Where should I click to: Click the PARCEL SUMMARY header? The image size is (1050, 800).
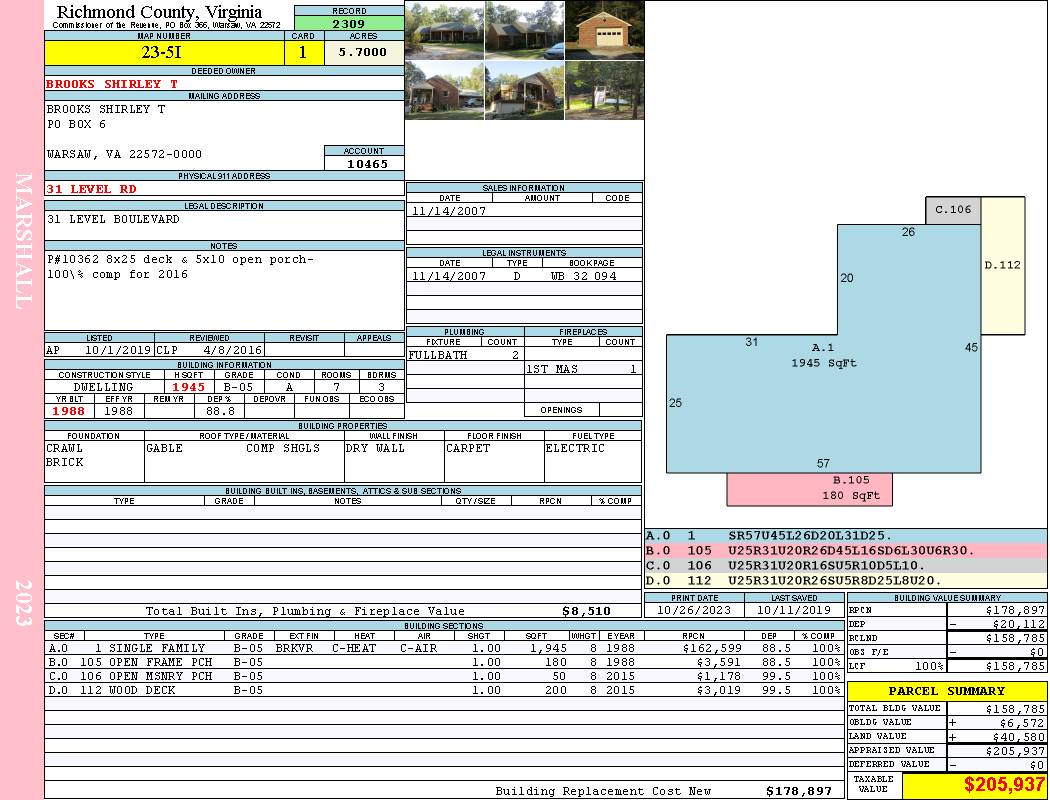947,691
